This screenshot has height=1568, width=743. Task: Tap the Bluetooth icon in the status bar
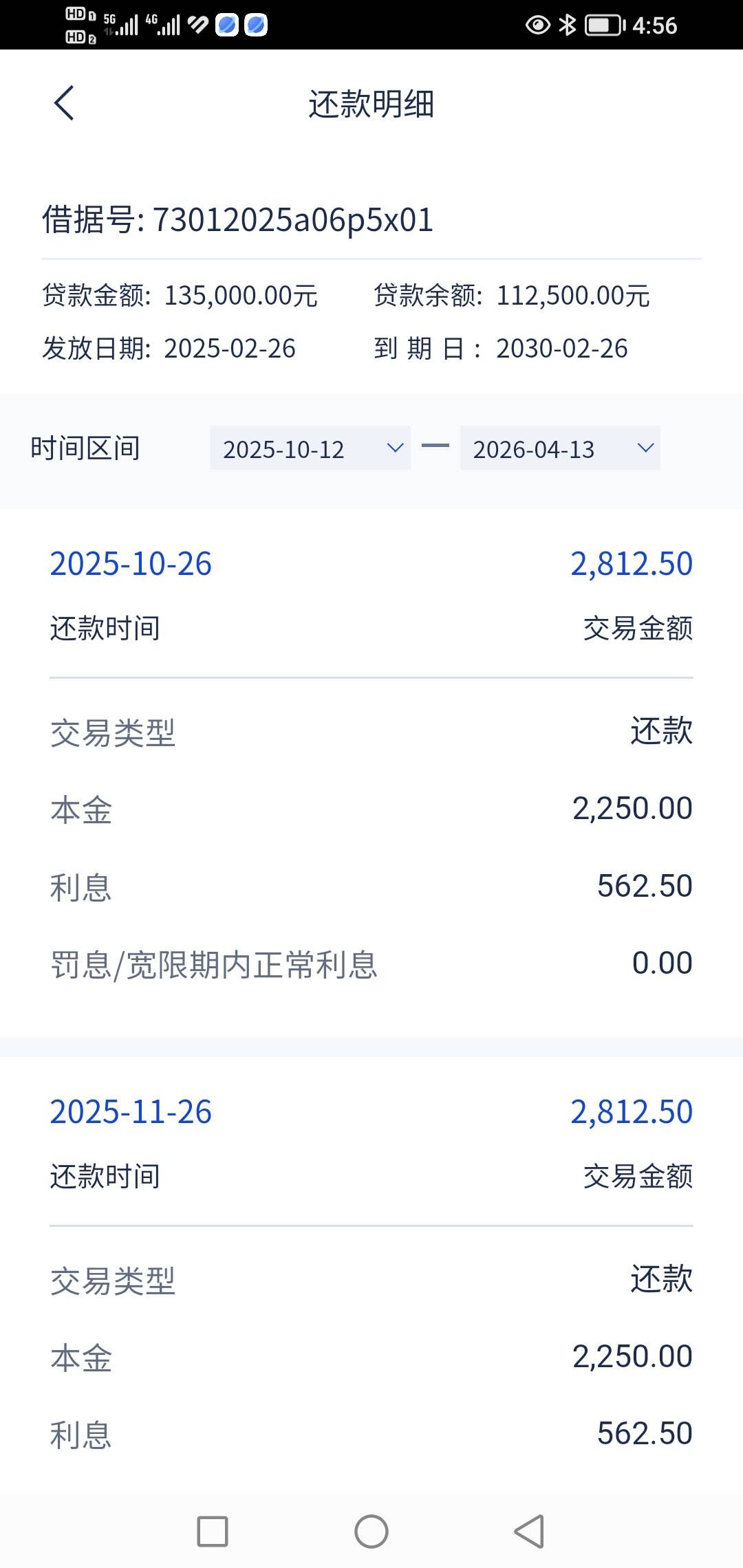(568, 25)
